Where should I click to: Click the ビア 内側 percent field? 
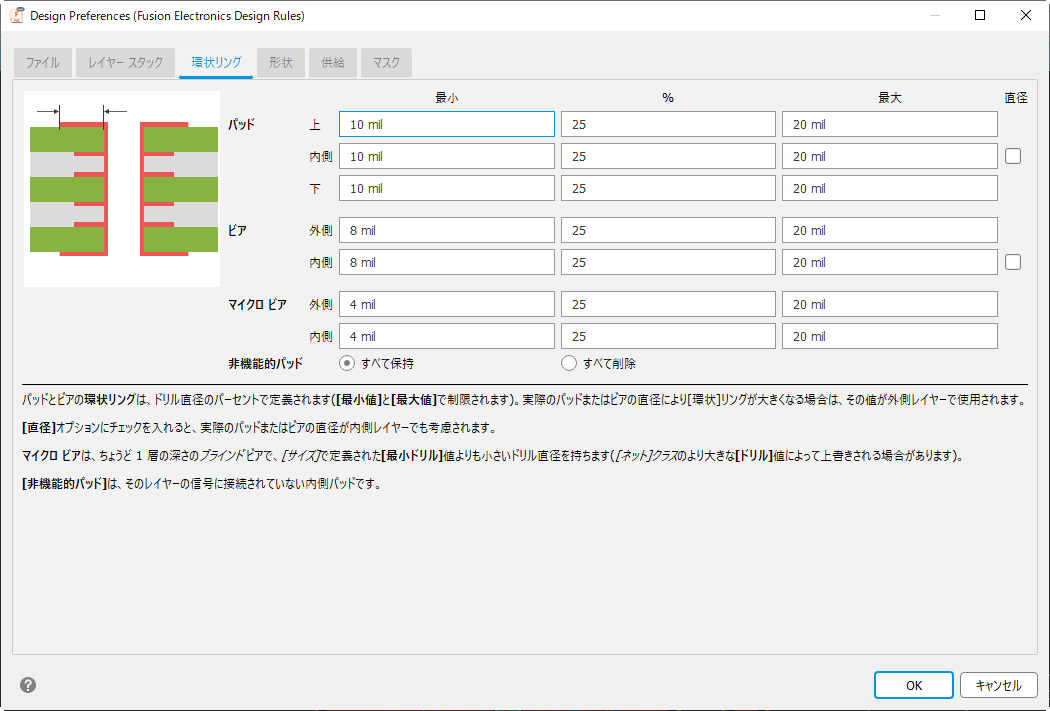click(x=668, y=262)
